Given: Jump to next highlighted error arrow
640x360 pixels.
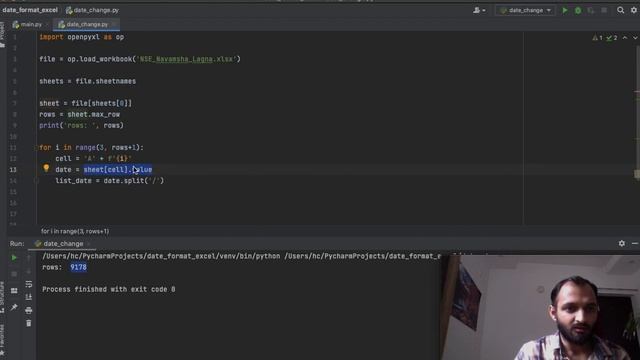Looking at the screenshot, I should (635, 38).
